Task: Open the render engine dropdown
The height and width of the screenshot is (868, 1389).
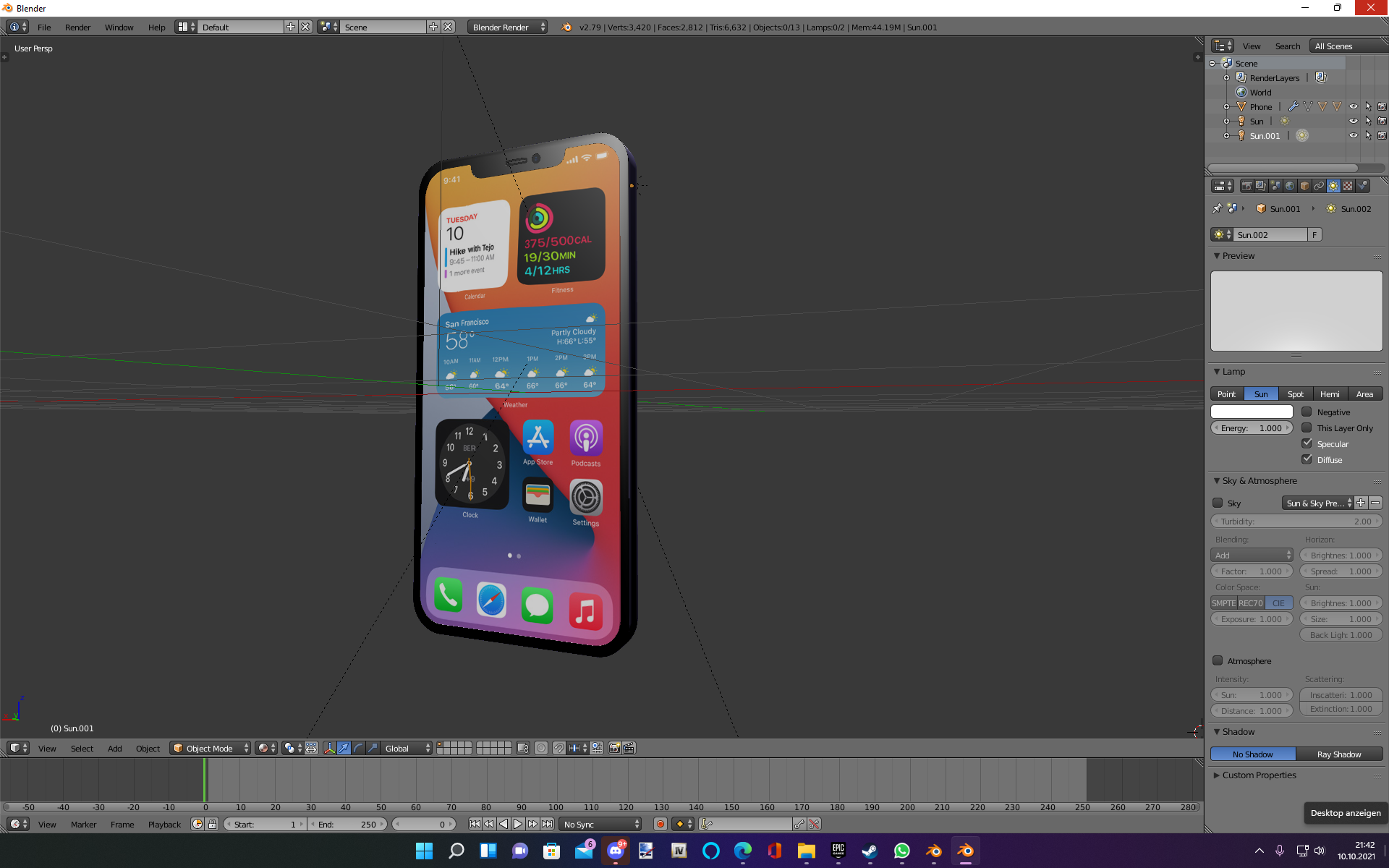Action: tap(507, 27)
